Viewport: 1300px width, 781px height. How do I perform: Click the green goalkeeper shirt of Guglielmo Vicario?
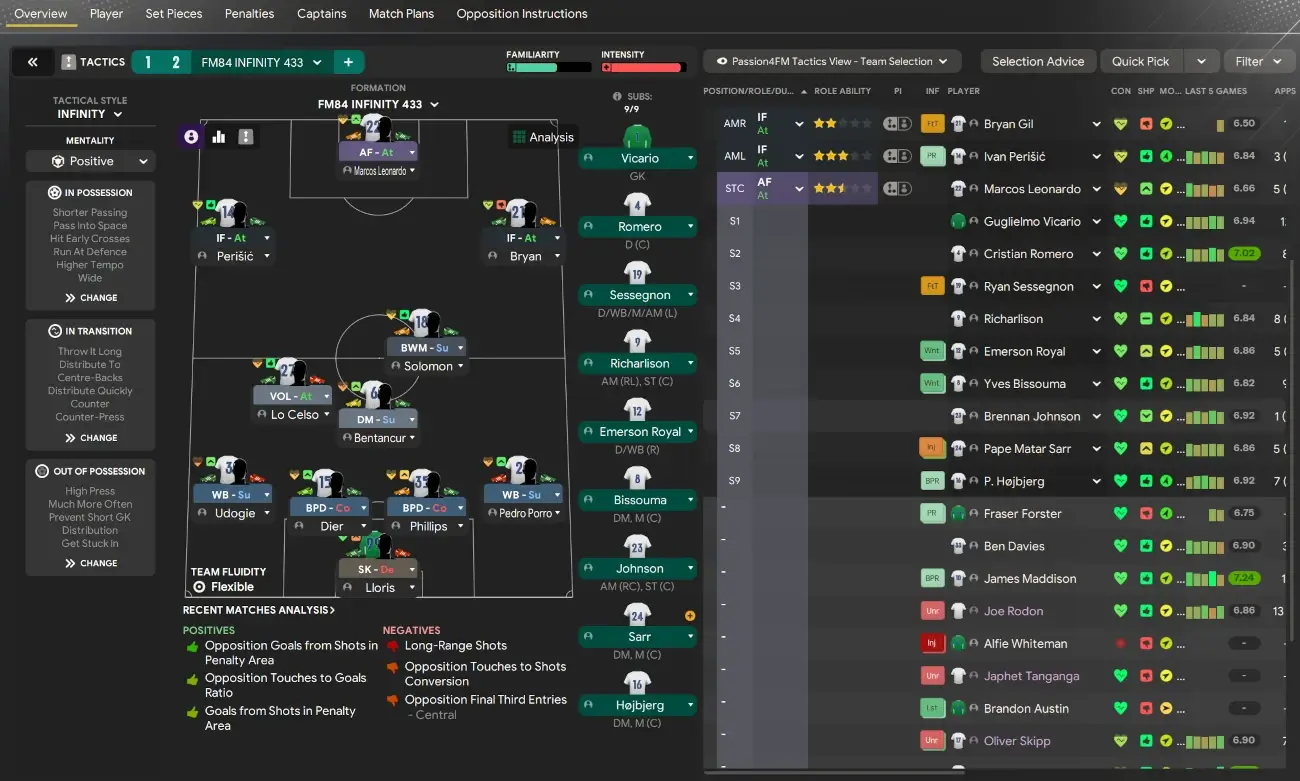[x=958, y=221]
